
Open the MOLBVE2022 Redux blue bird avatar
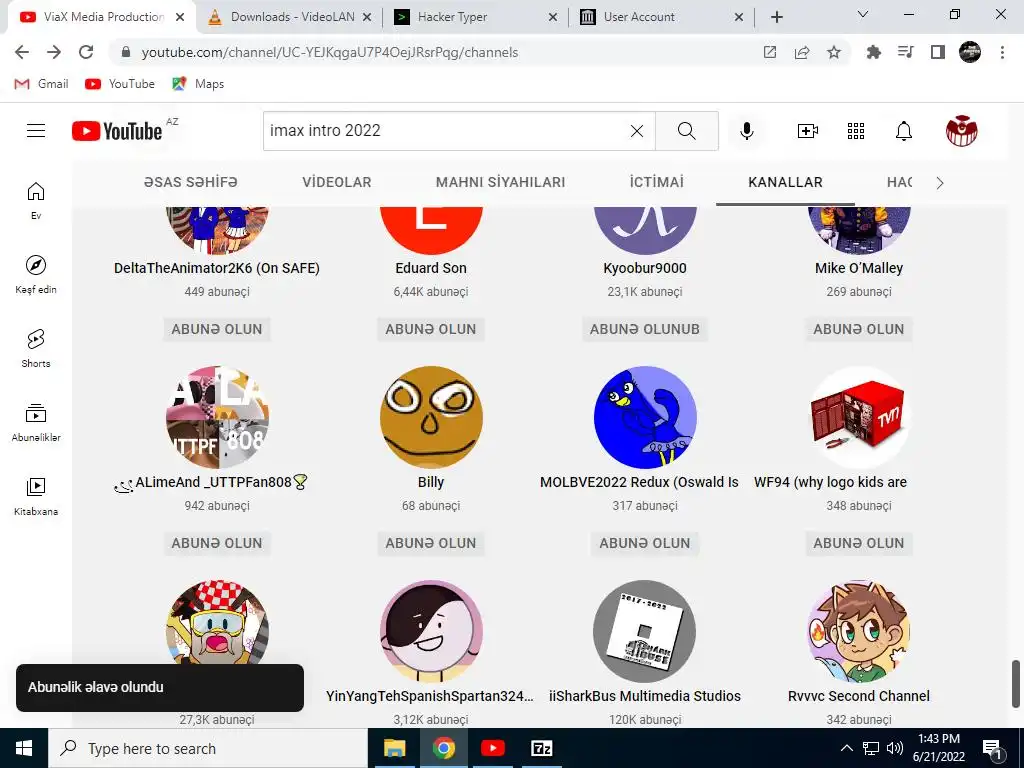coord(645,417)
